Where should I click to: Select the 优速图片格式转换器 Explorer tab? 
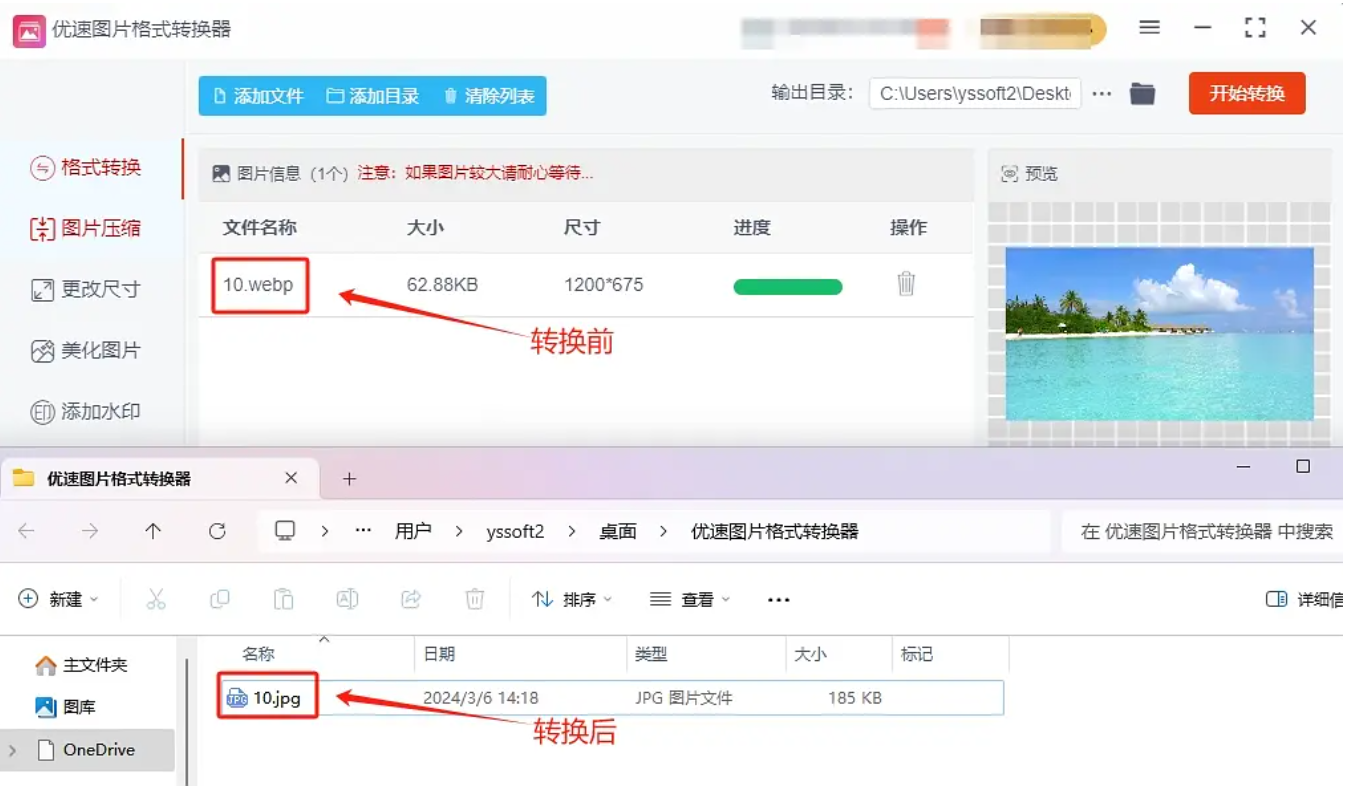point(160,479)
